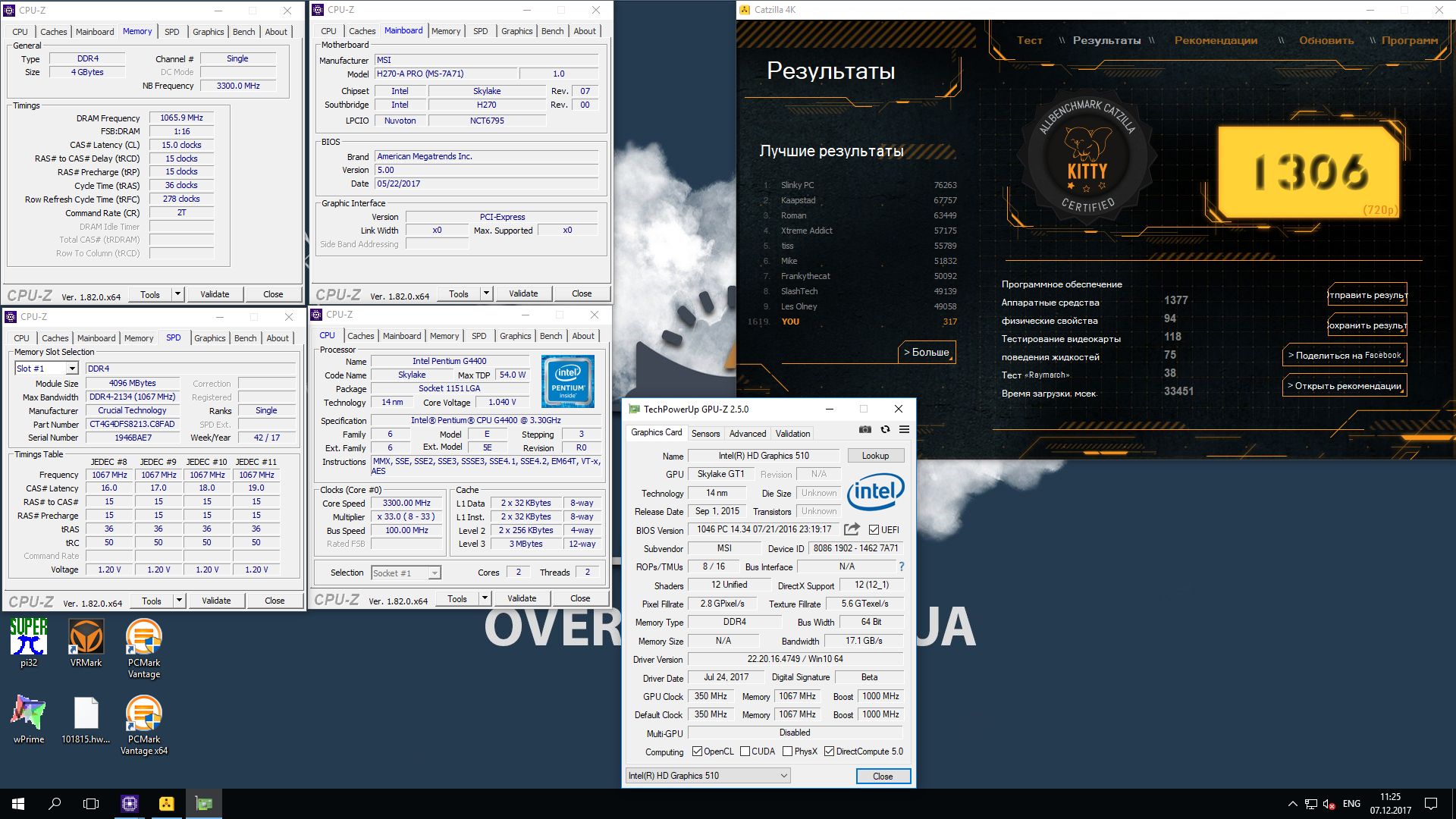This screenshot has width=1456, height=819.
Task: Toggle the OpenCL checkbox
Action: pyautogui.click(x=698, y=752)
